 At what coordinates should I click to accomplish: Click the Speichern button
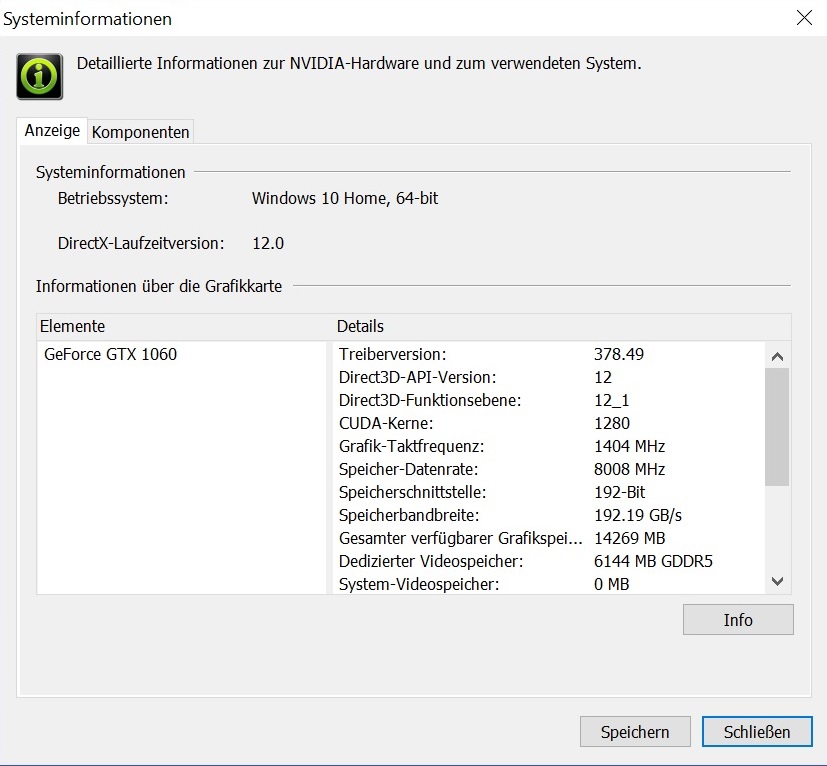pyautogui.click(x=634, y=732)
